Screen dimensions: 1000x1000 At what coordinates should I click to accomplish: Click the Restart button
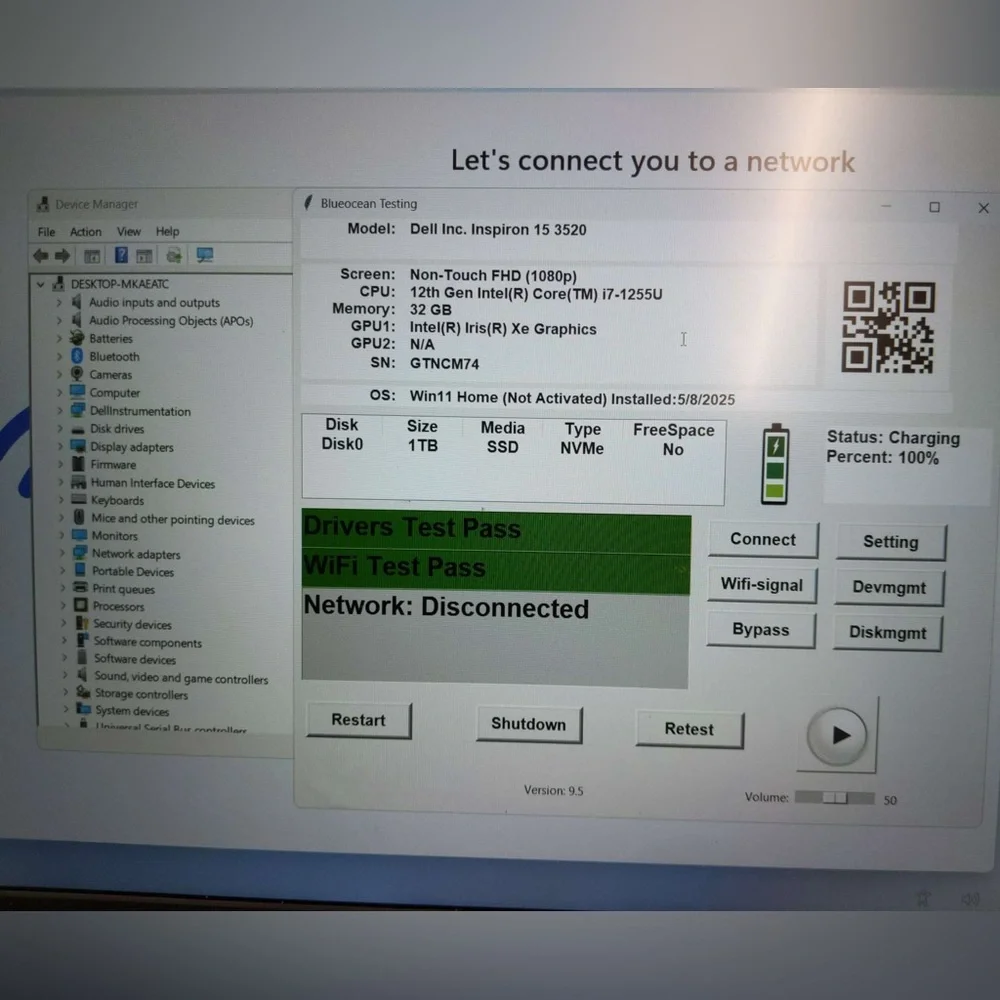coord(358,720)
